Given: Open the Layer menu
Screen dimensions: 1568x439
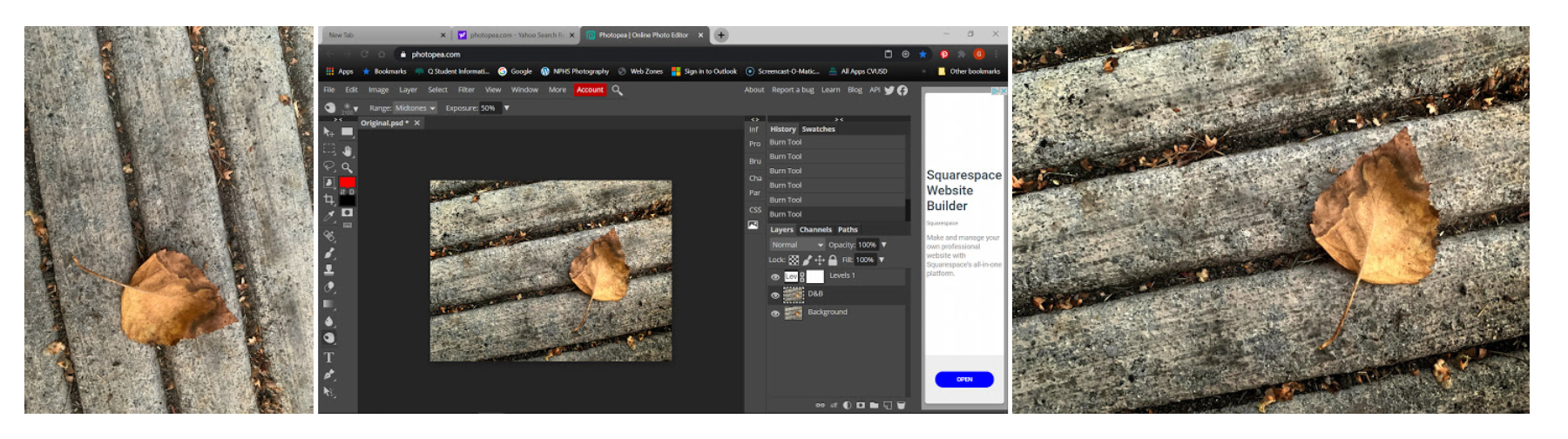Looking at the screenshot, I should pos(408,90).
